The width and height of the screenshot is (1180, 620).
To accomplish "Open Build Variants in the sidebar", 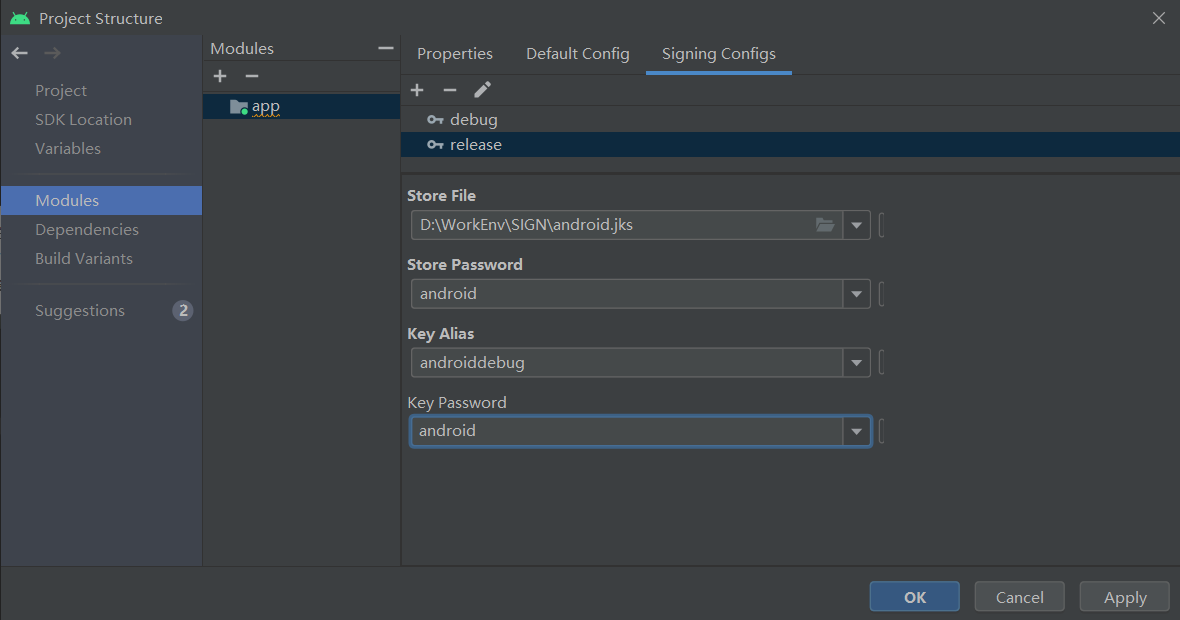I will [84, 258].
